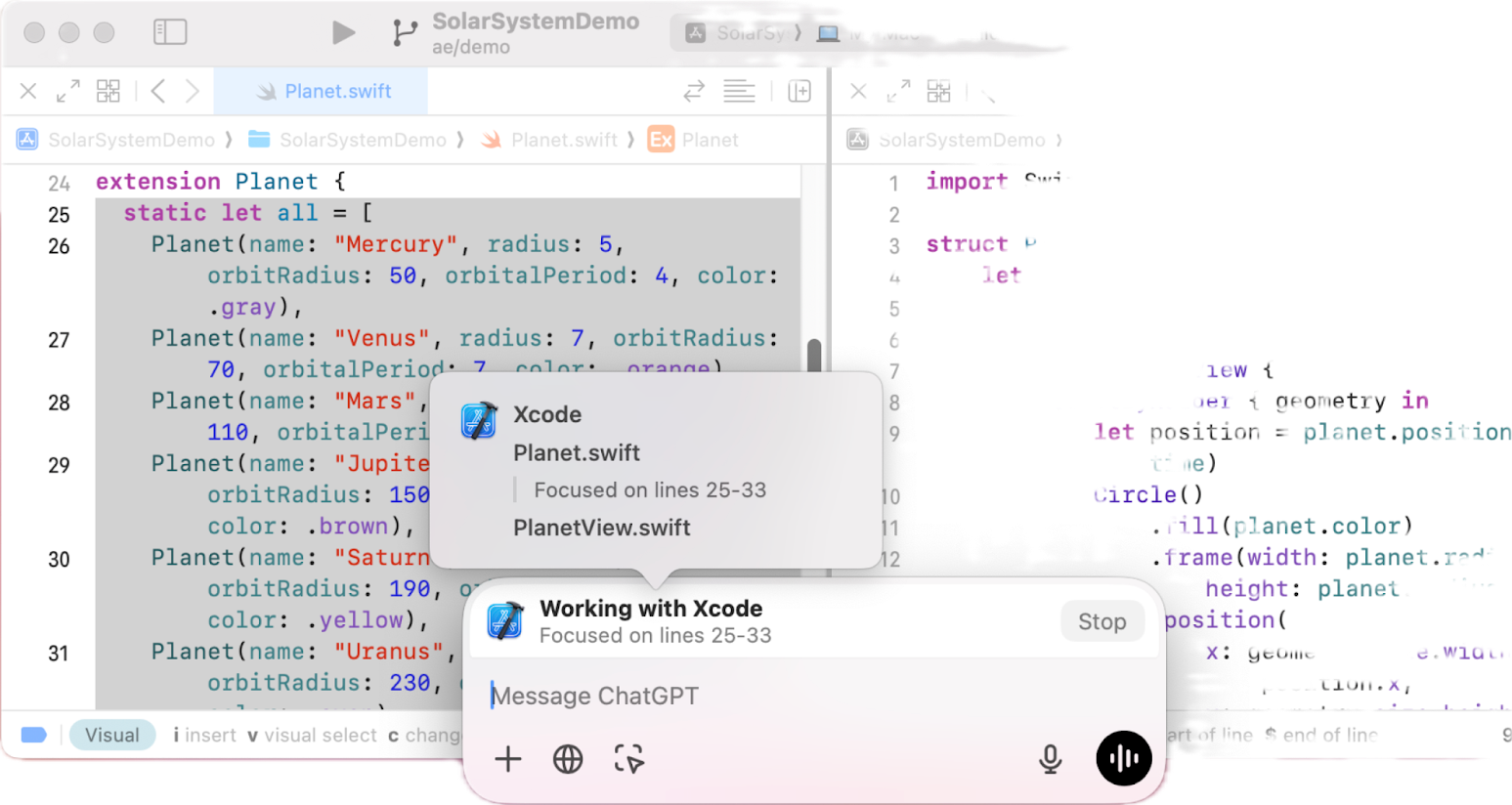Click the 'Working with Xcode' title
The image size is (1512, 805).
[651, 609]
